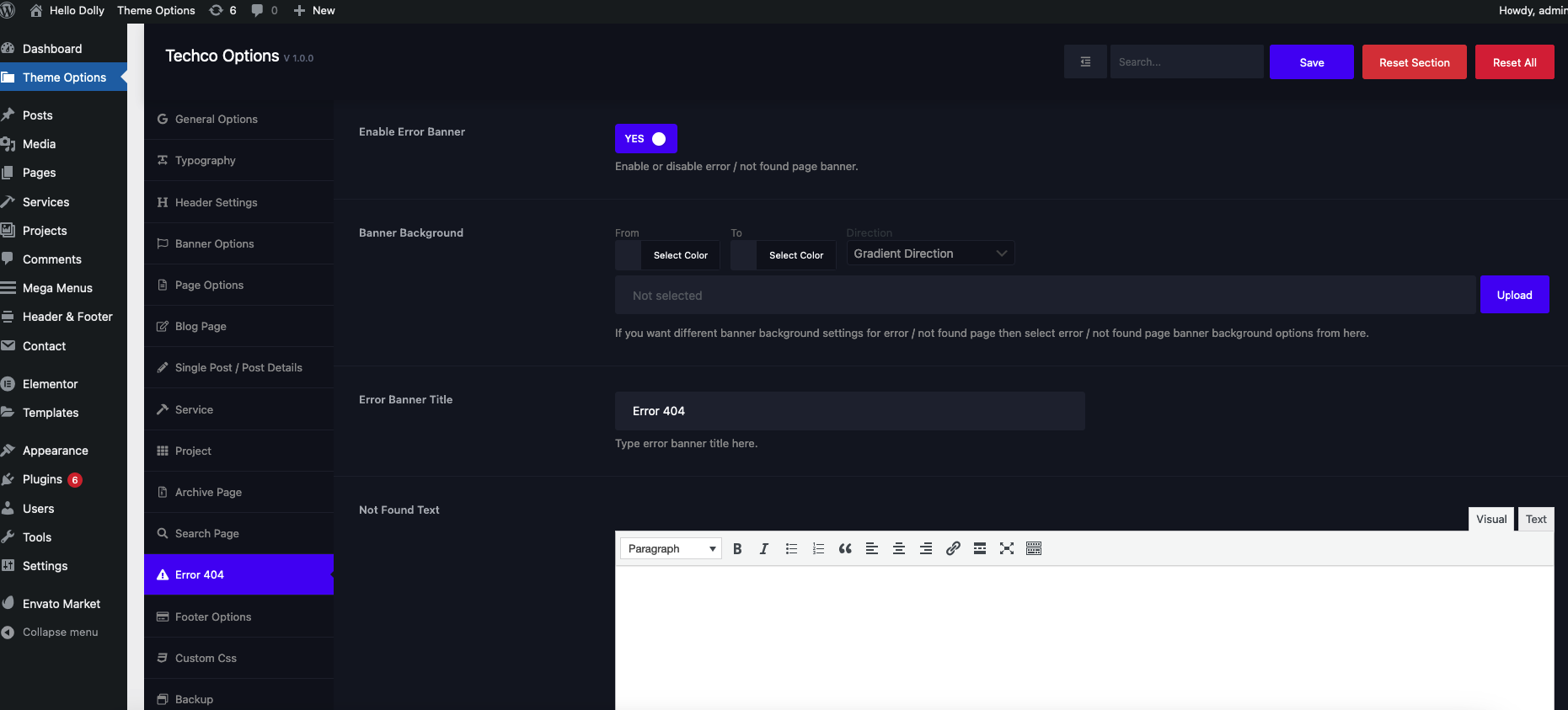Click the Bold formatting icon in editor

pyautogui.click(x=737, y=549)
